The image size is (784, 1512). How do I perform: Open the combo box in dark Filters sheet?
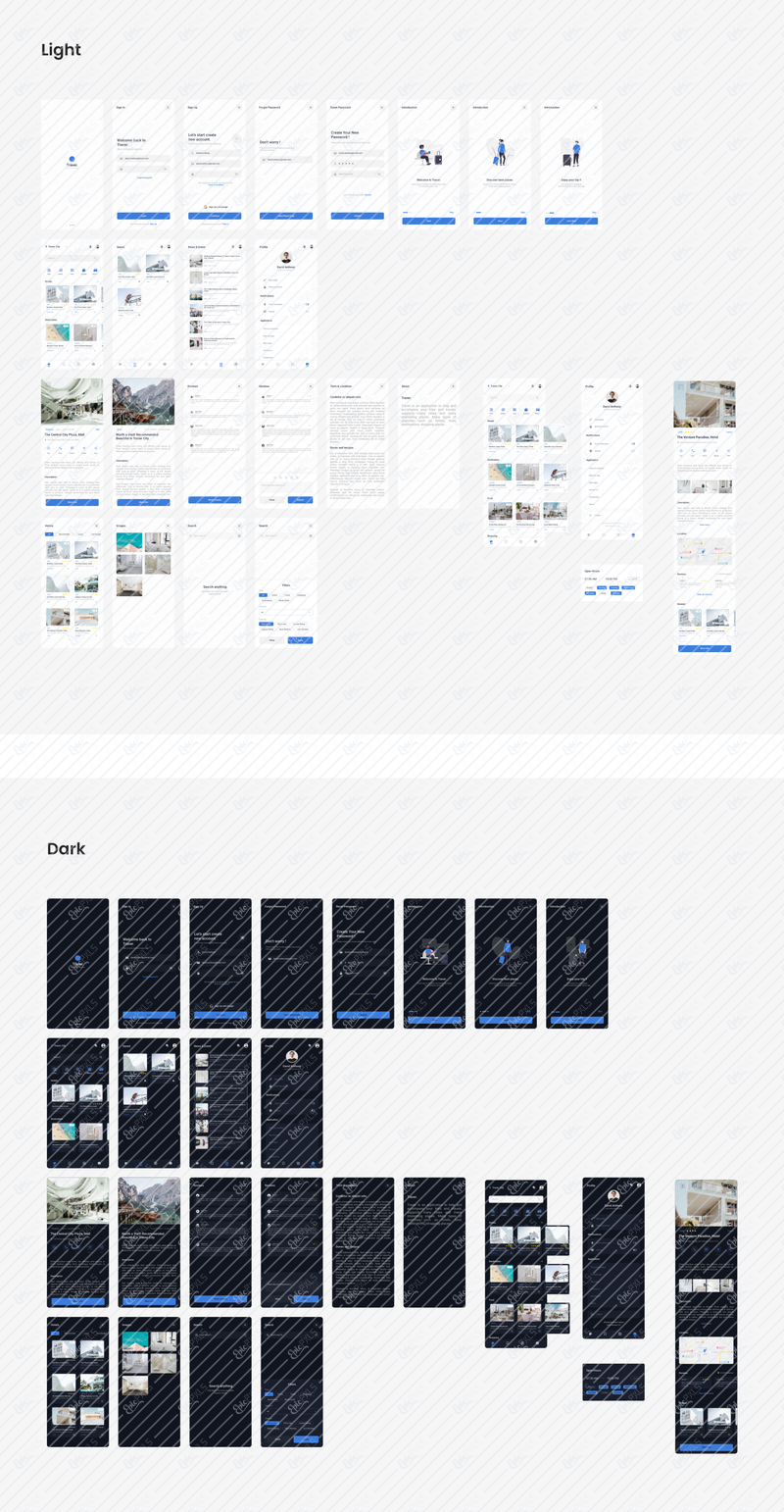291,1412
